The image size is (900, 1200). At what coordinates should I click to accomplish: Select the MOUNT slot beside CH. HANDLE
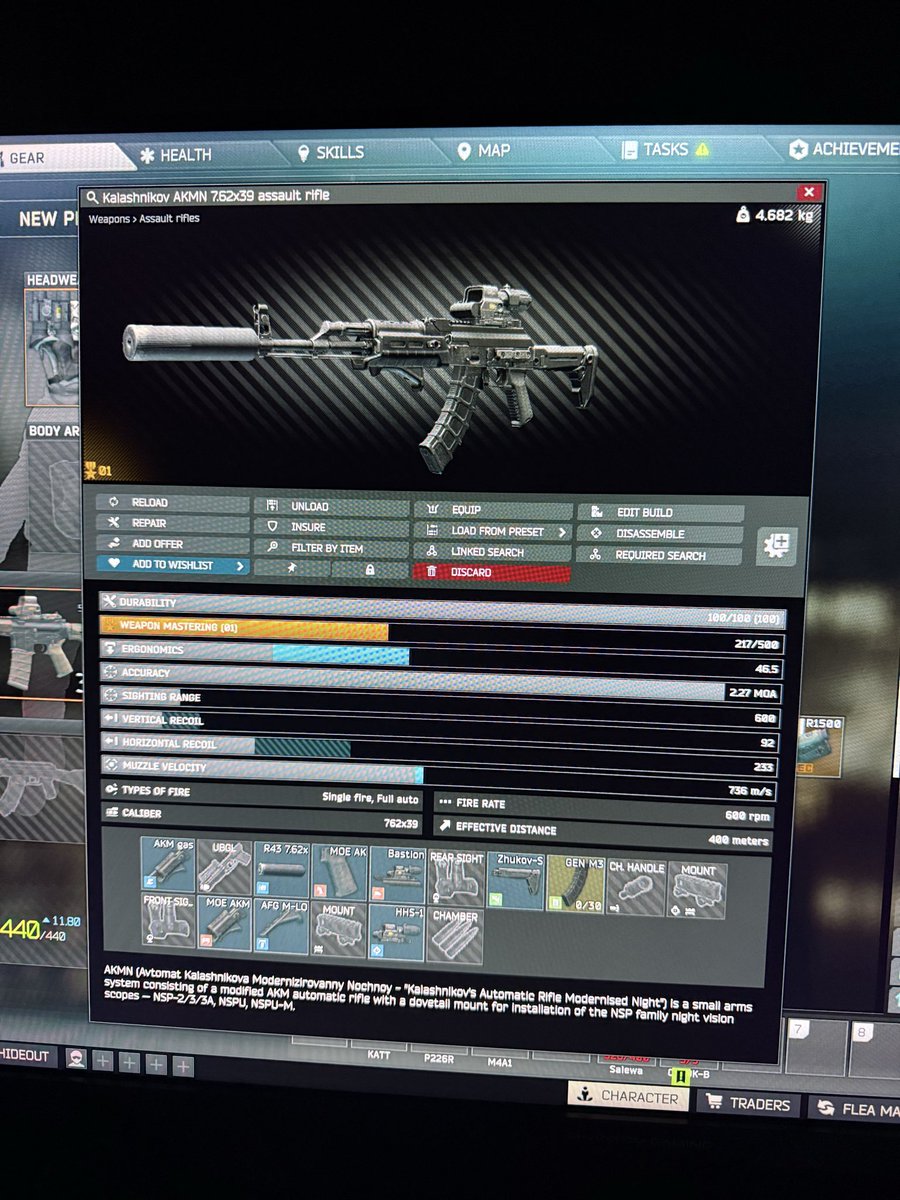pyautogui.click(x=697, y=891)
